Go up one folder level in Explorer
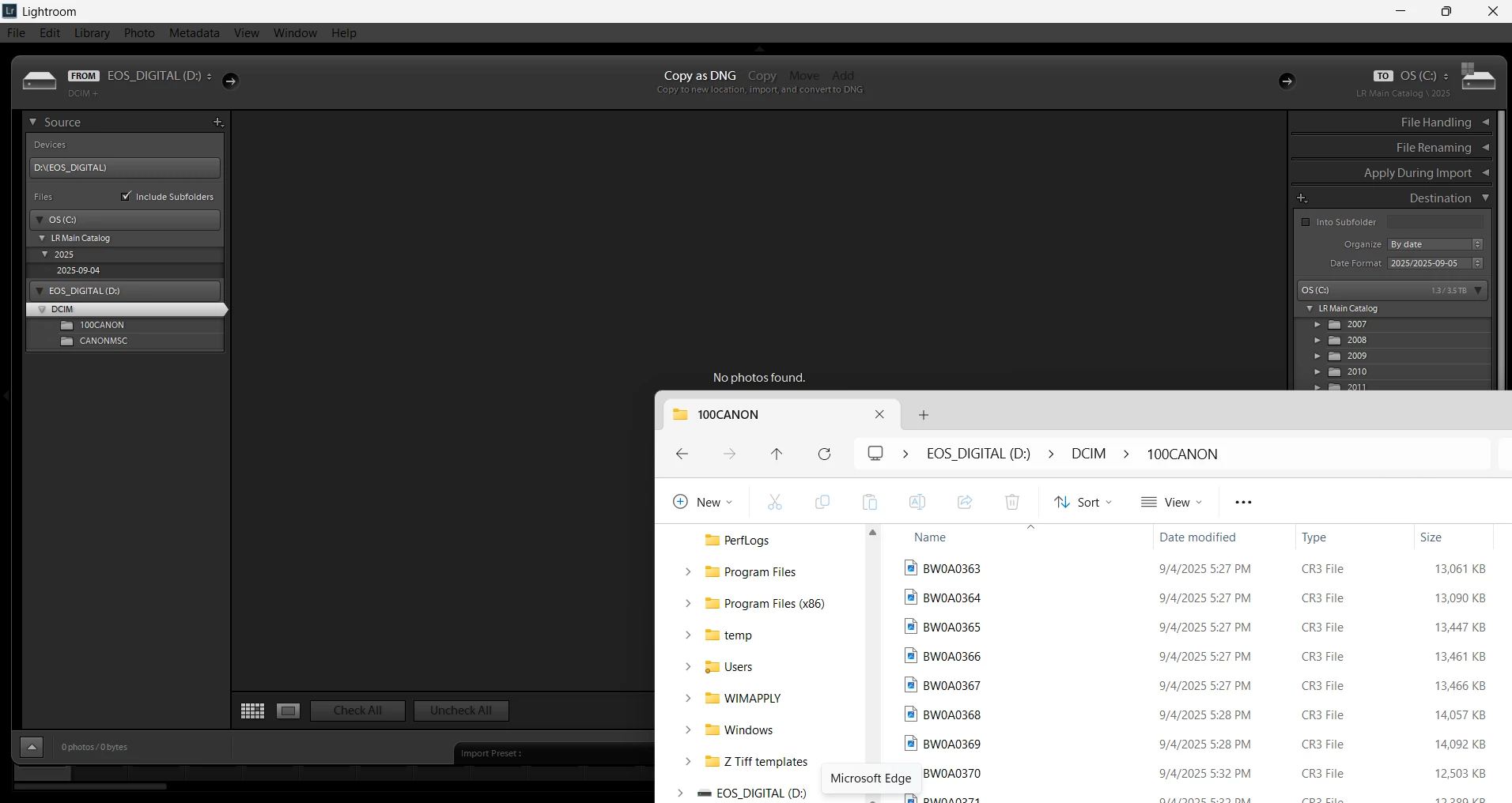Screen dimensions: 1512x803 (777, 454)
